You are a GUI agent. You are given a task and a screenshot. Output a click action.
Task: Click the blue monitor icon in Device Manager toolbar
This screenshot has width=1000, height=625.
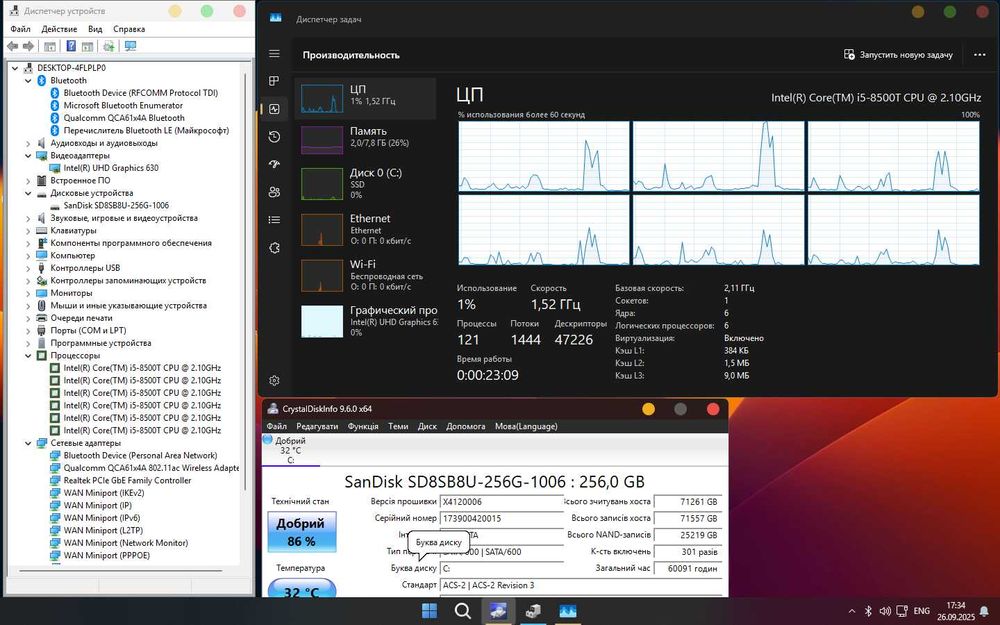130,46
